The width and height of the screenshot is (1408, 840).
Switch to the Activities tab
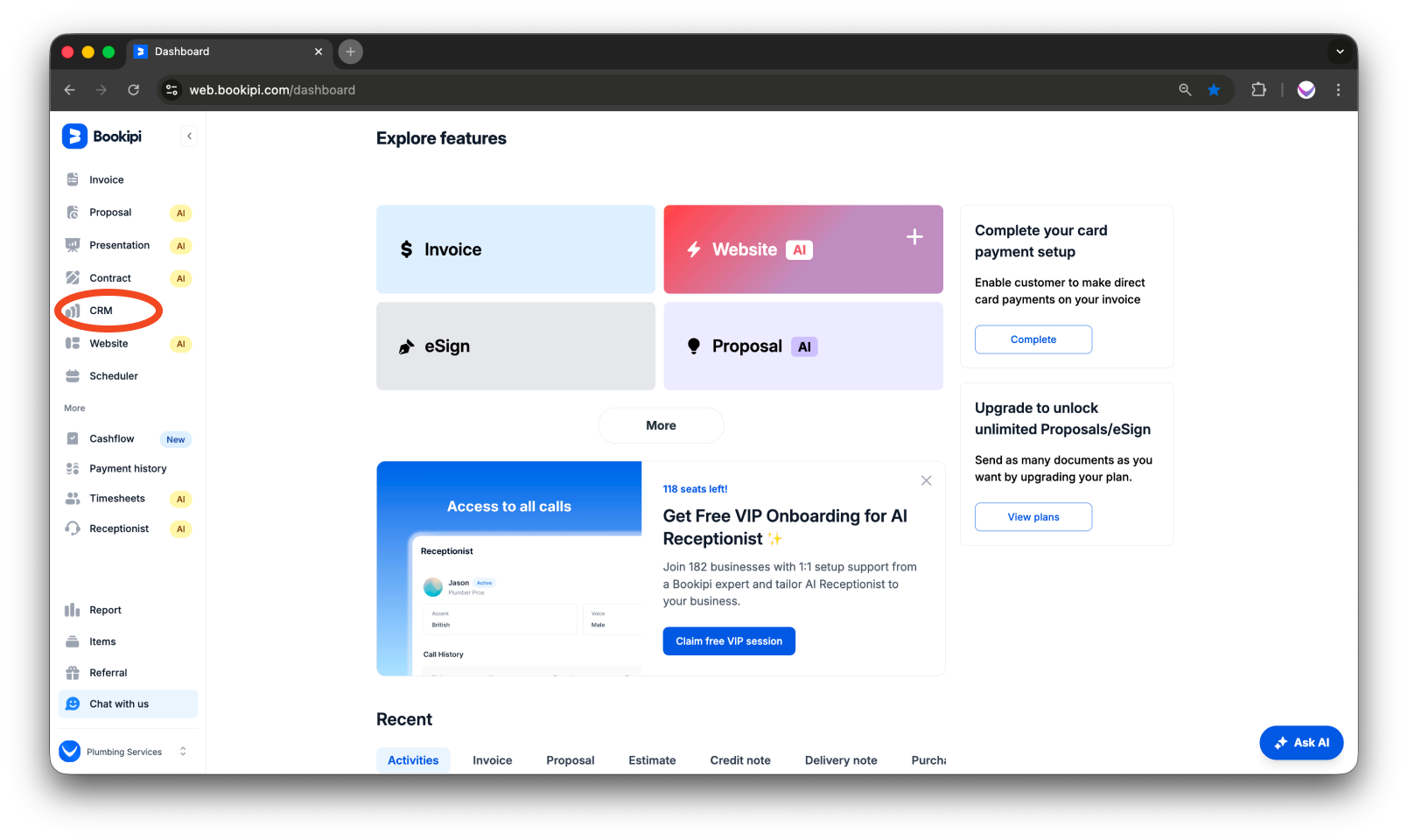tap(412, 759)
